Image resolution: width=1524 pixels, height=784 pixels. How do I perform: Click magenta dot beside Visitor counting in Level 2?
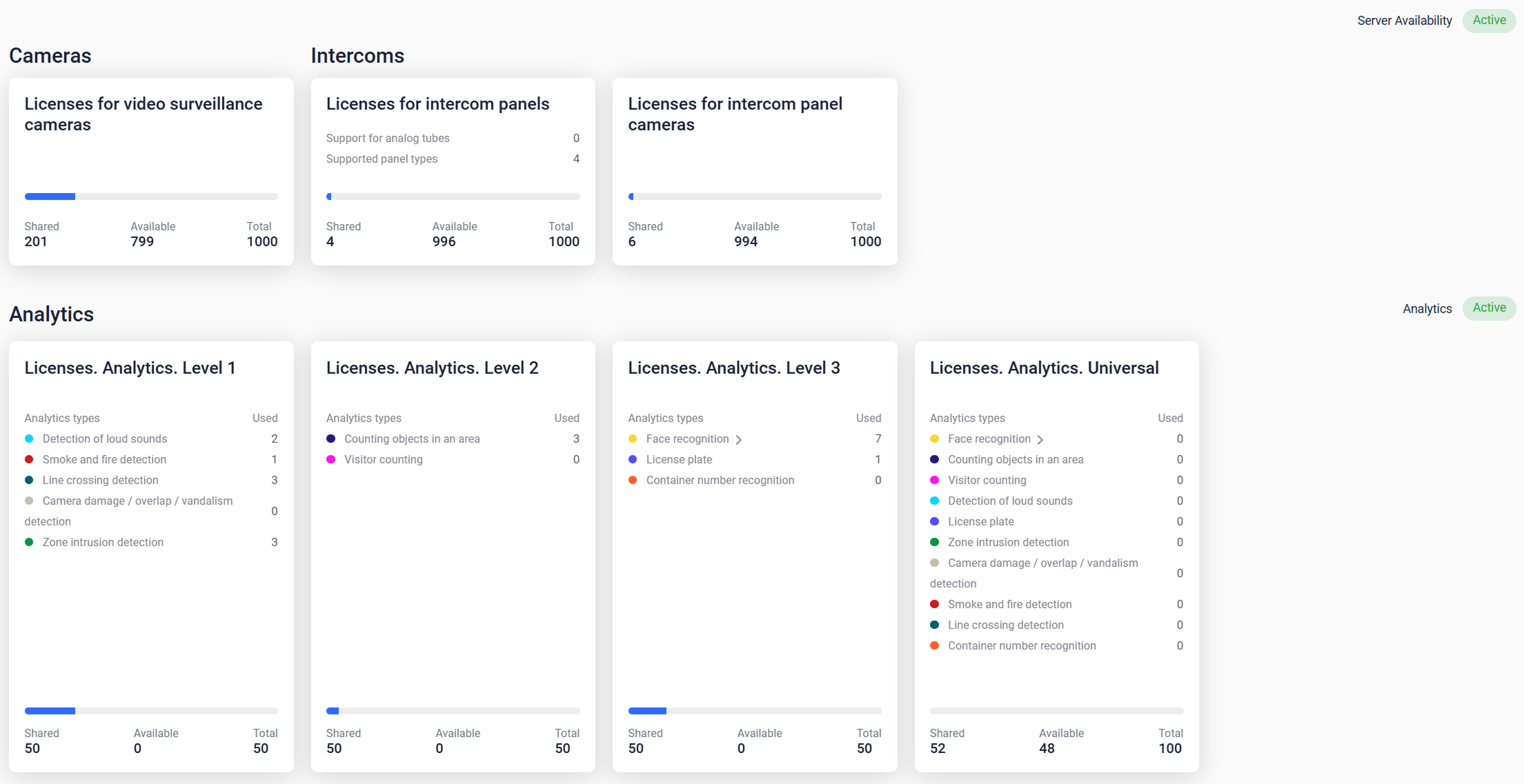(x=331, y=459)
